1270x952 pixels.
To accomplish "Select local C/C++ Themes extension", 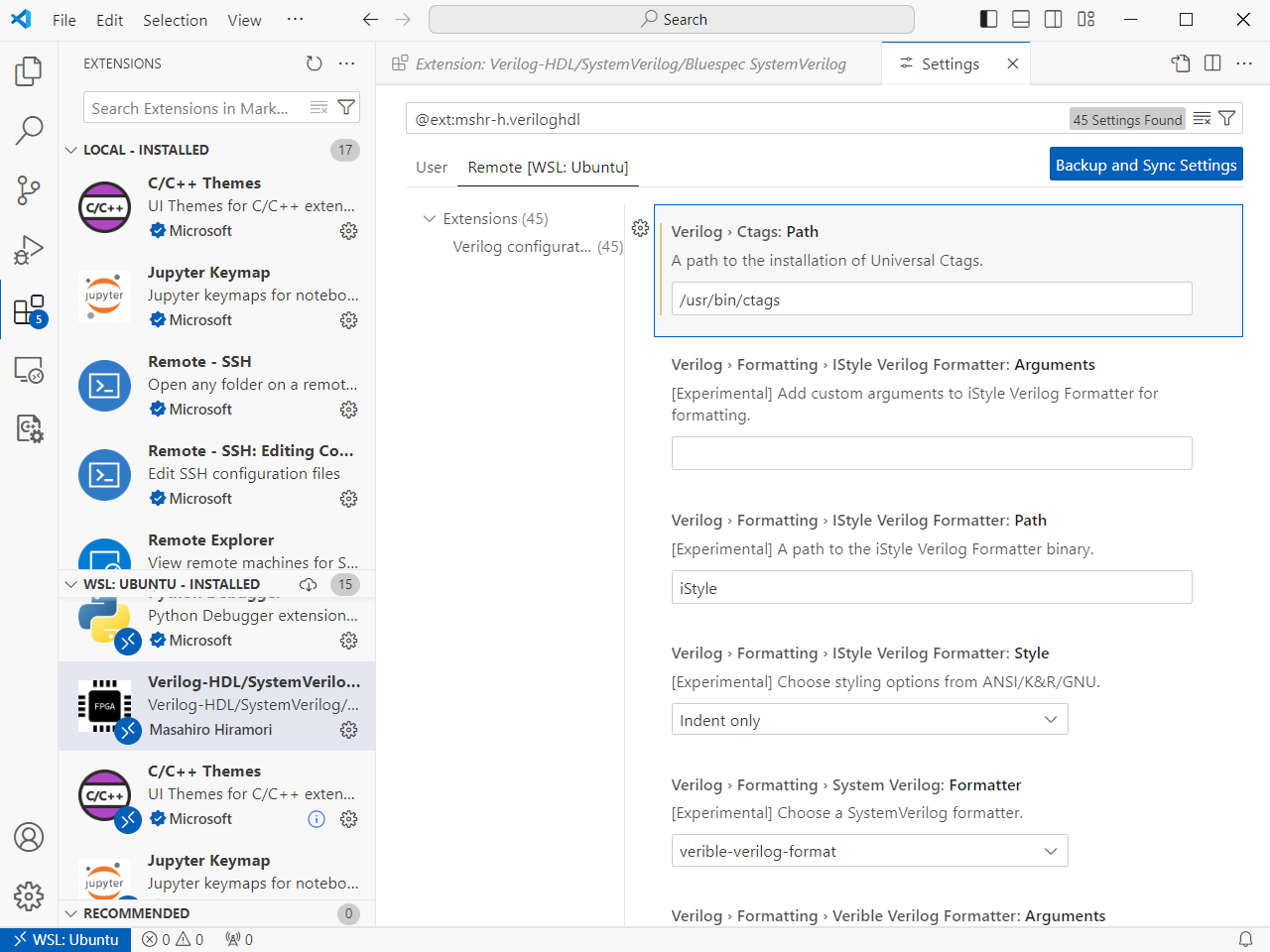I will (x=217, y=206).
